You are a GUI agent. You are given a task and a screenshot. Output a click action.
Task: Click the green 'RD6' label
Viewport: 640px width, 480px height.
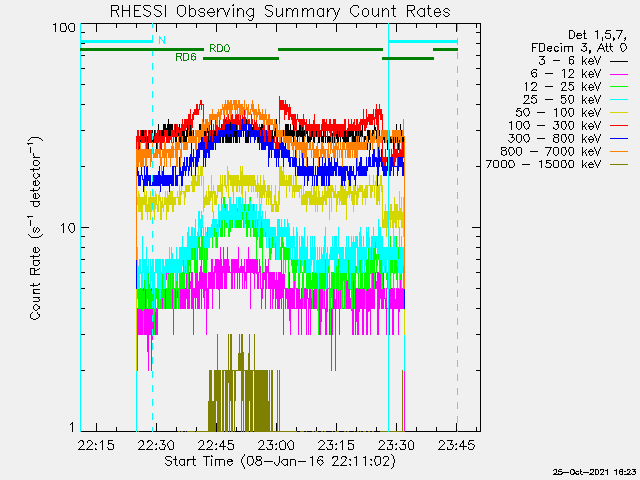tap(186, 58)
